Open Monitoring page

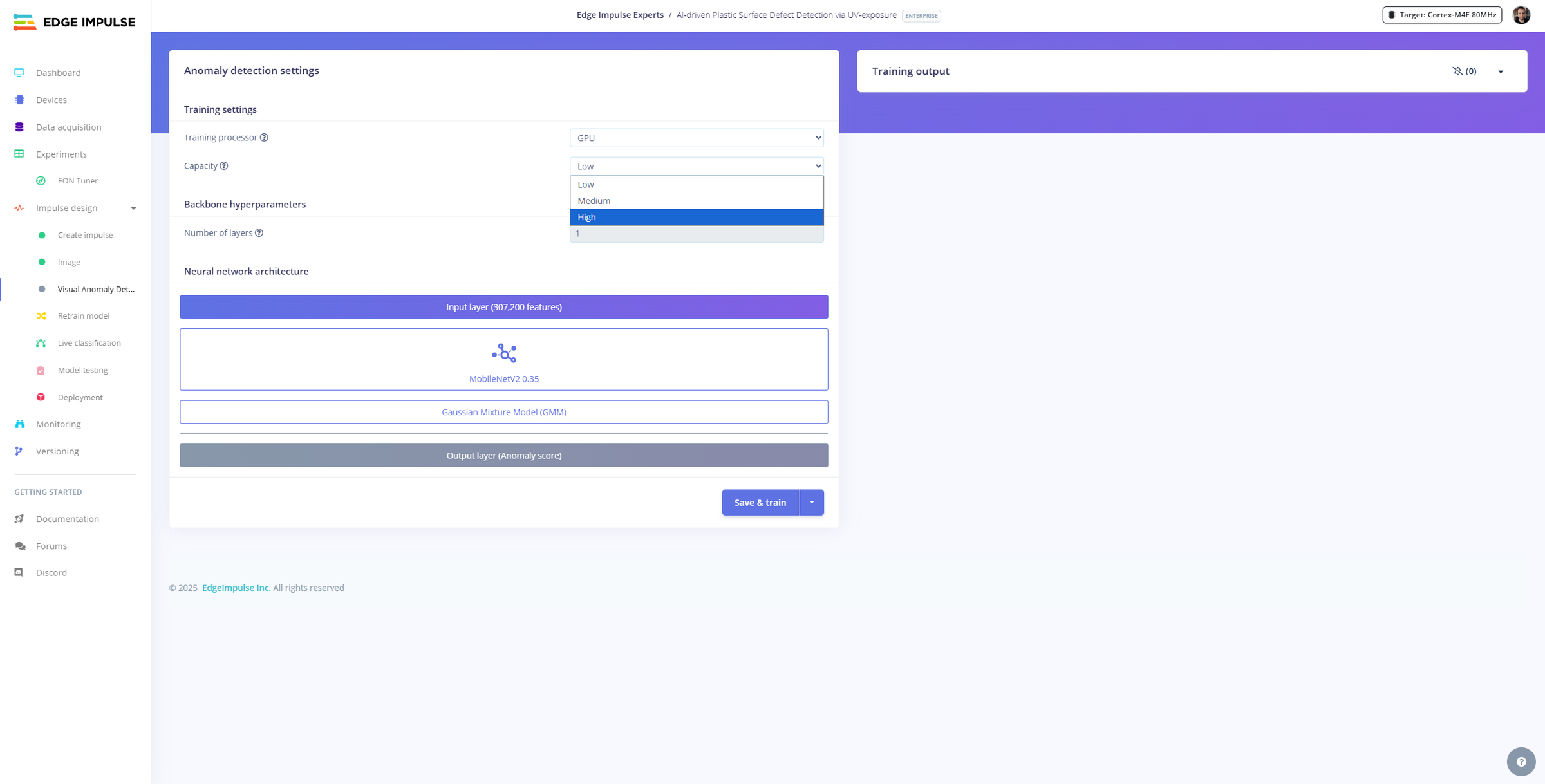click(59, 424)
